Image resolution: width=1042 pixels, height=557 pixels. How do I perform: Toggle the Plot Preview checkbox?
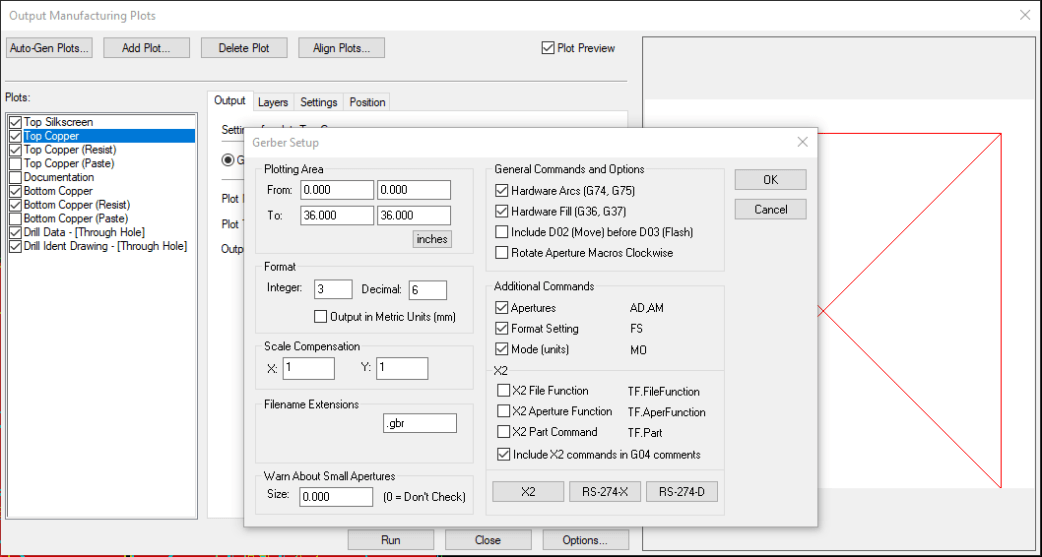coord(548,48)
